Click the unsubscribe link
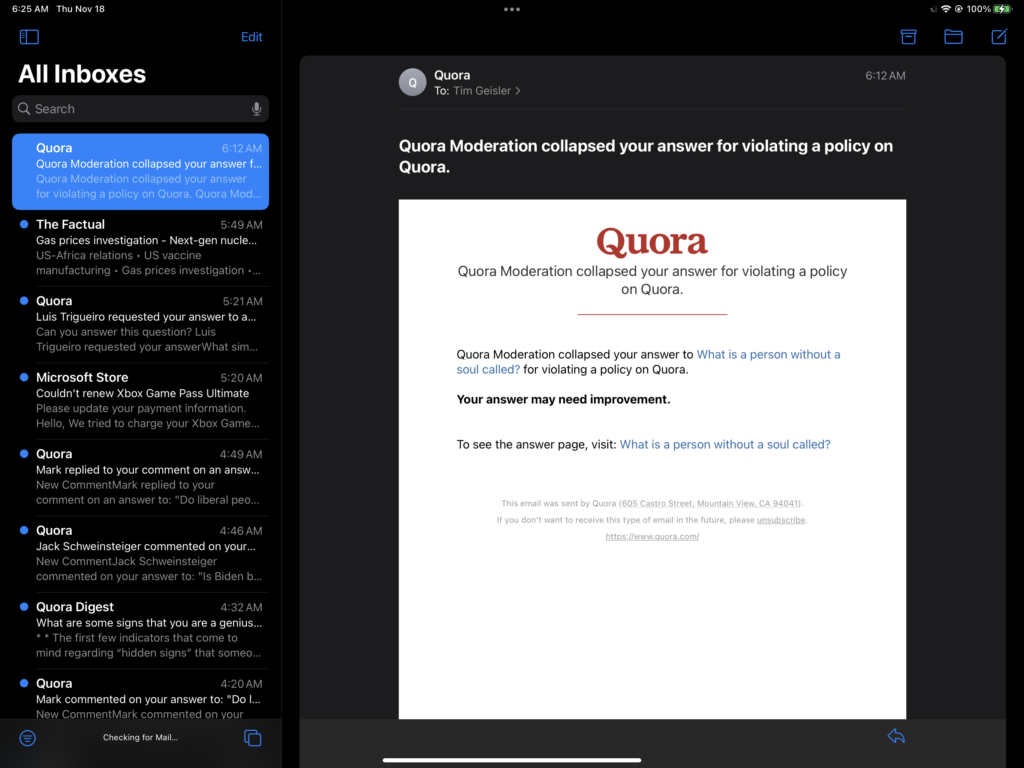This screenshot has width=1024, height=768. point(781,520)
